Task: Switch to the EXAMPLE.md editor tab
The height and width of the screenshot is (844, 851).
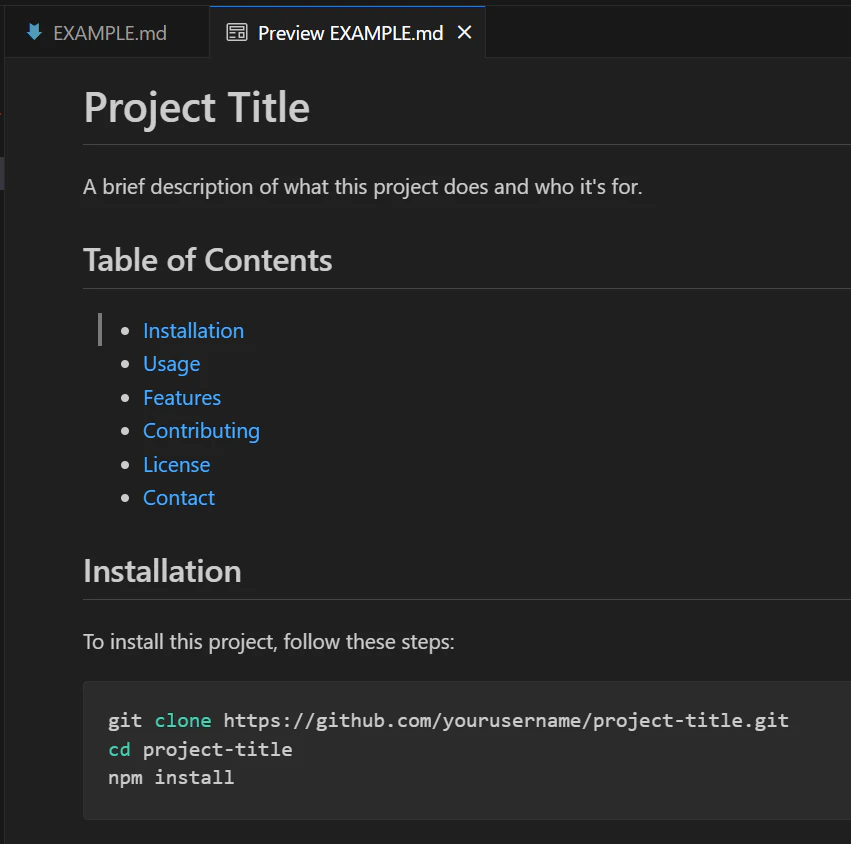Action: tap(106, 33)
